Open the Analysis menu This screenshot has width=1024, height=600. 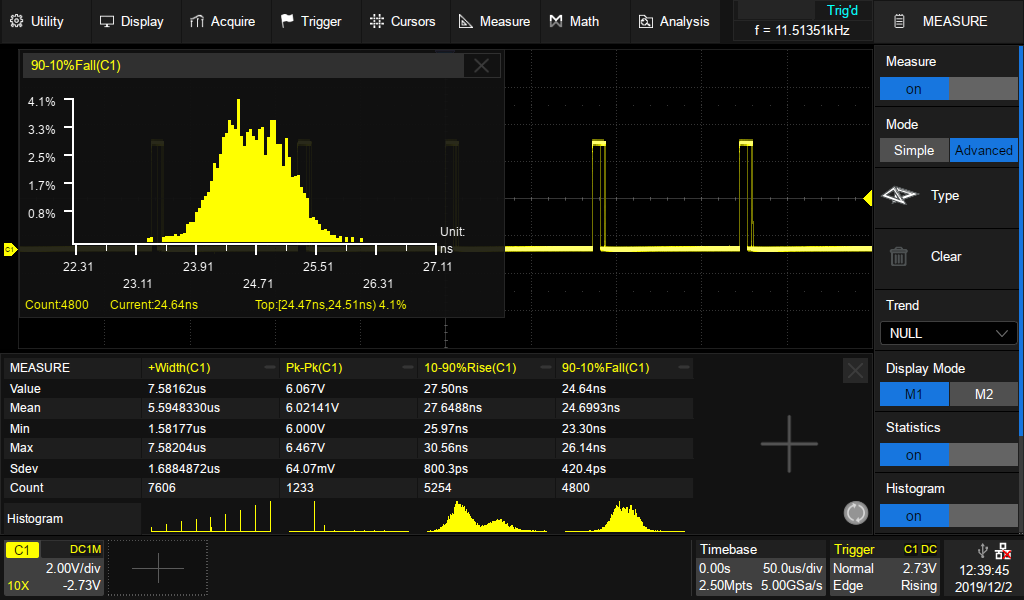(673, 21)
